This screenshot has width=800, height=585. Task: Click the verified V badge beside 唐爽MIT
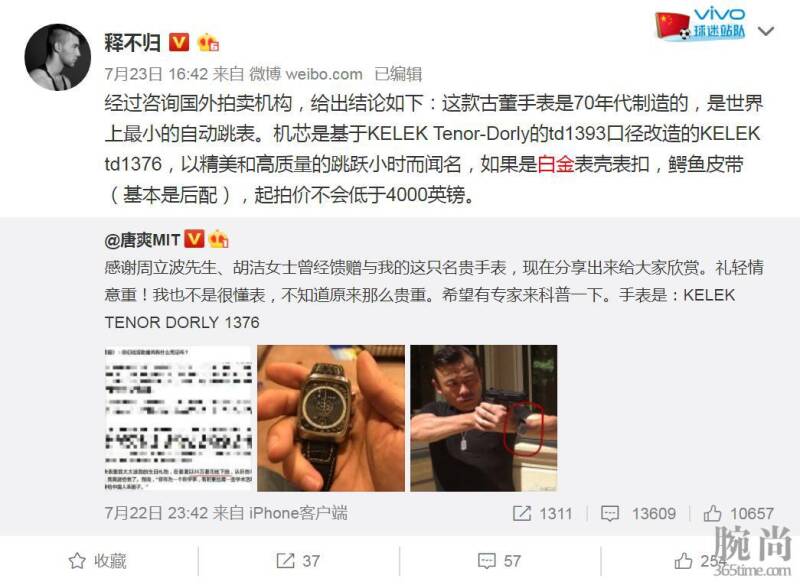pyautogui.click(x=194, y=239)
